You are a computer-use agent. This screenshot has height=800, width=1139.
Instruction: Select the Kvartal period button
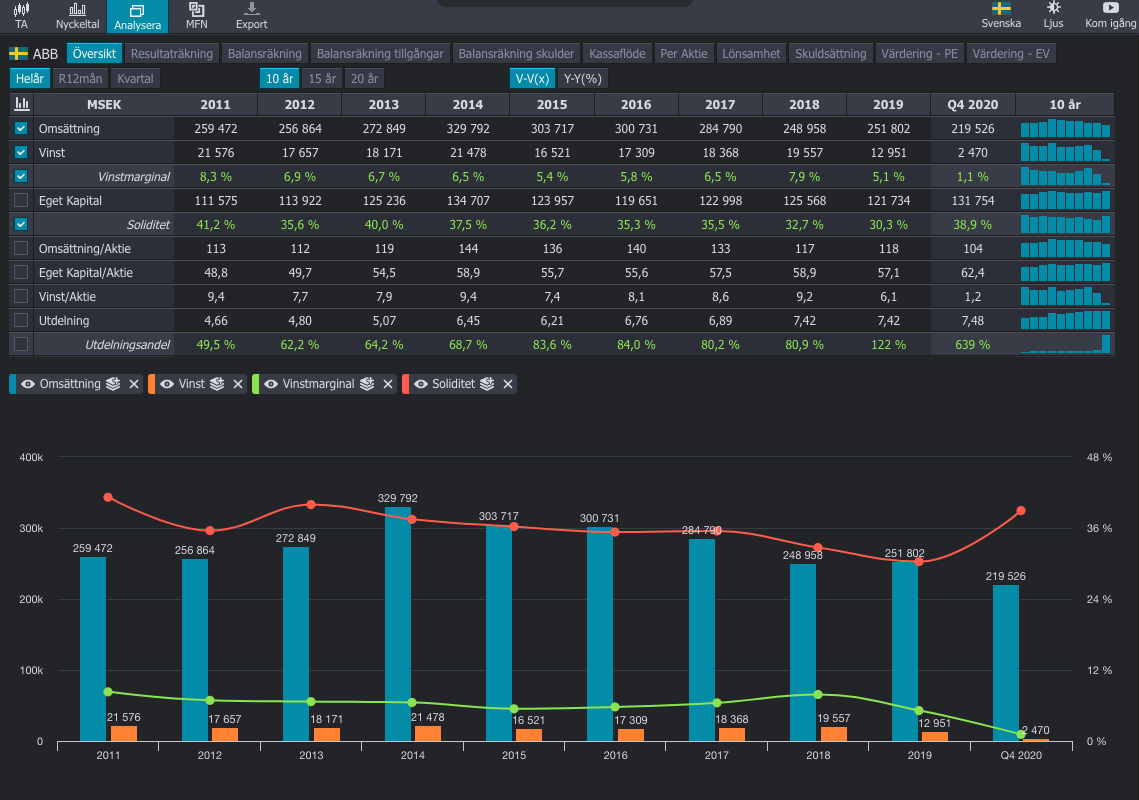(x=135, y=79)
